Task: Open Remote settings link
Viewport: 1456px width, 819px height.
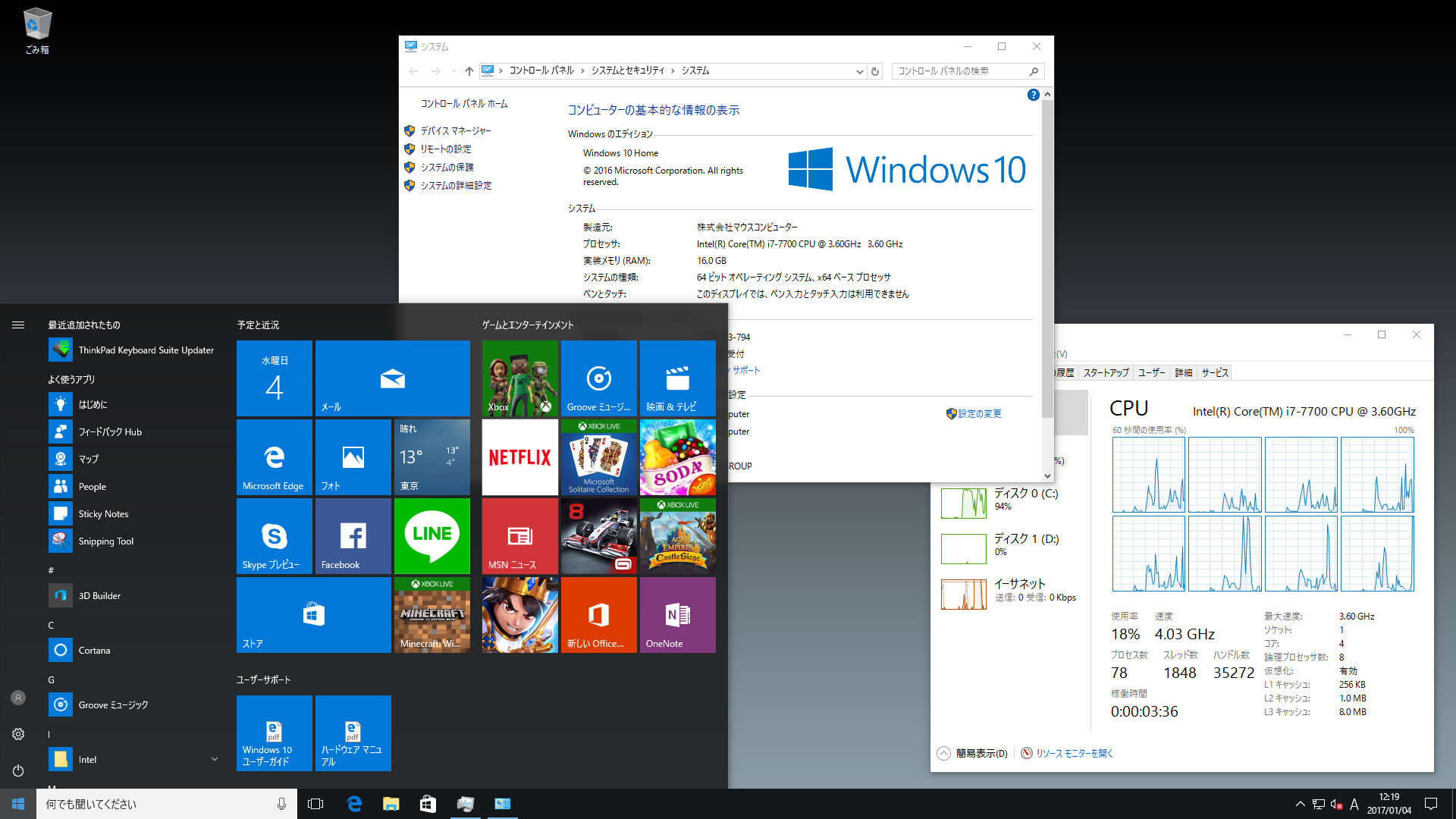Action: tap(446, 149)
